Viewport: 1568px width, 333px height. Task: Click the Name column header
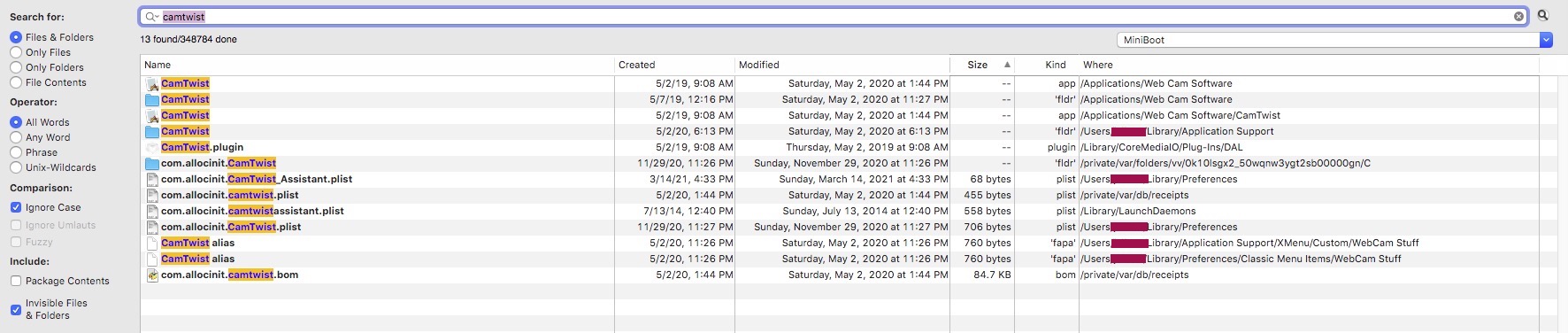tap(377, 65)
